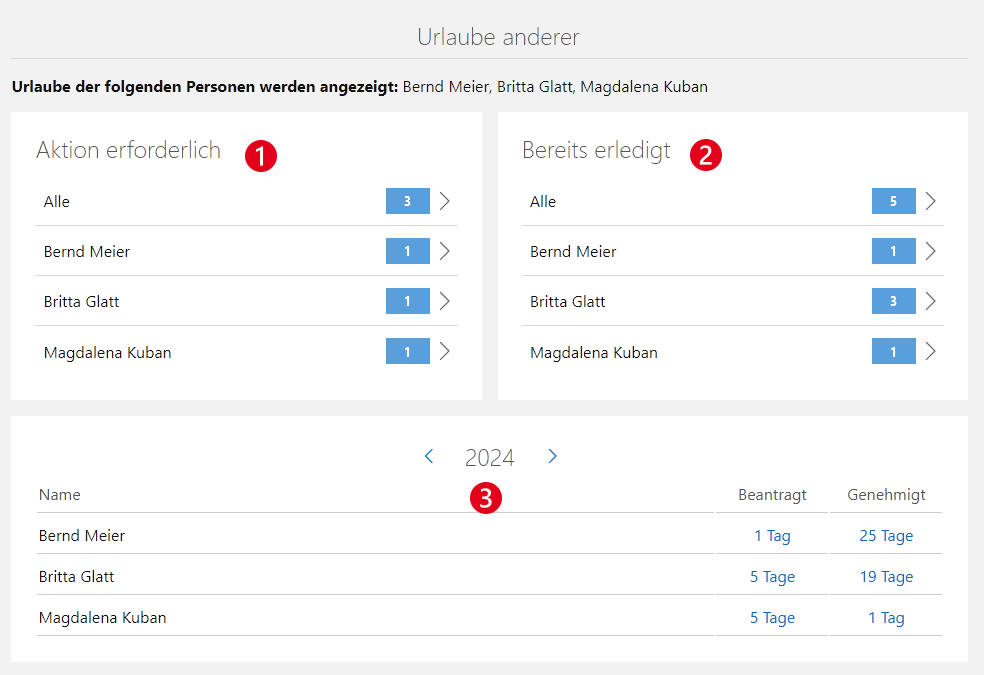This screenshot has height=675, width=984.
Task: Expand Britta Glatt in Bereits erledigt
Action: pos(931,301)
